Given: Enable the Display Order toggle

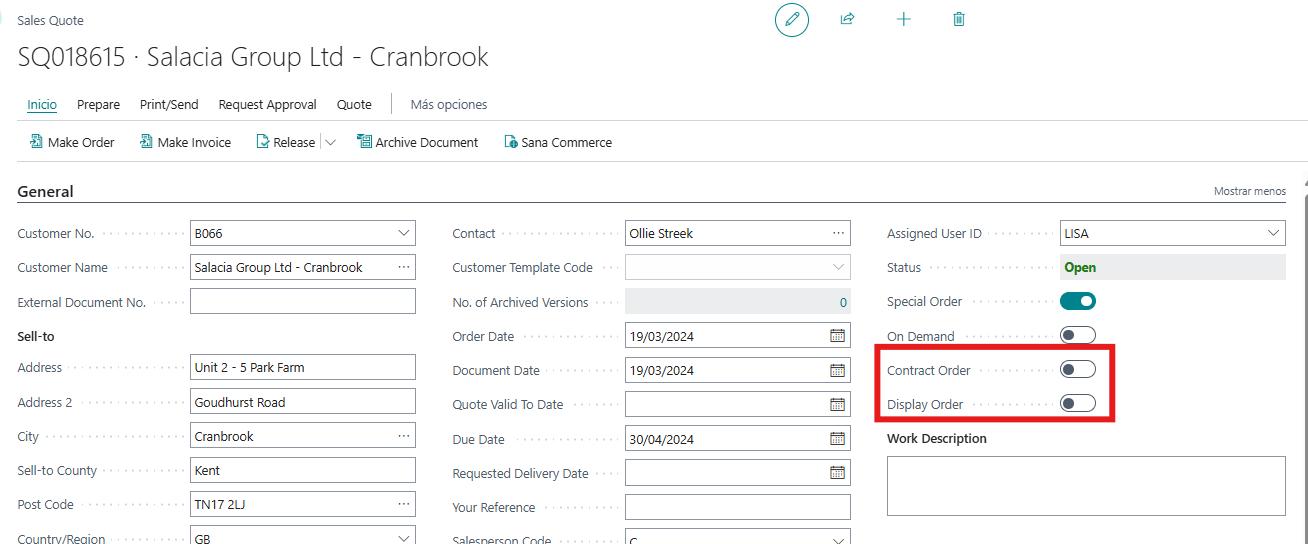Looking at the screenshot, I should point(1078,404).
